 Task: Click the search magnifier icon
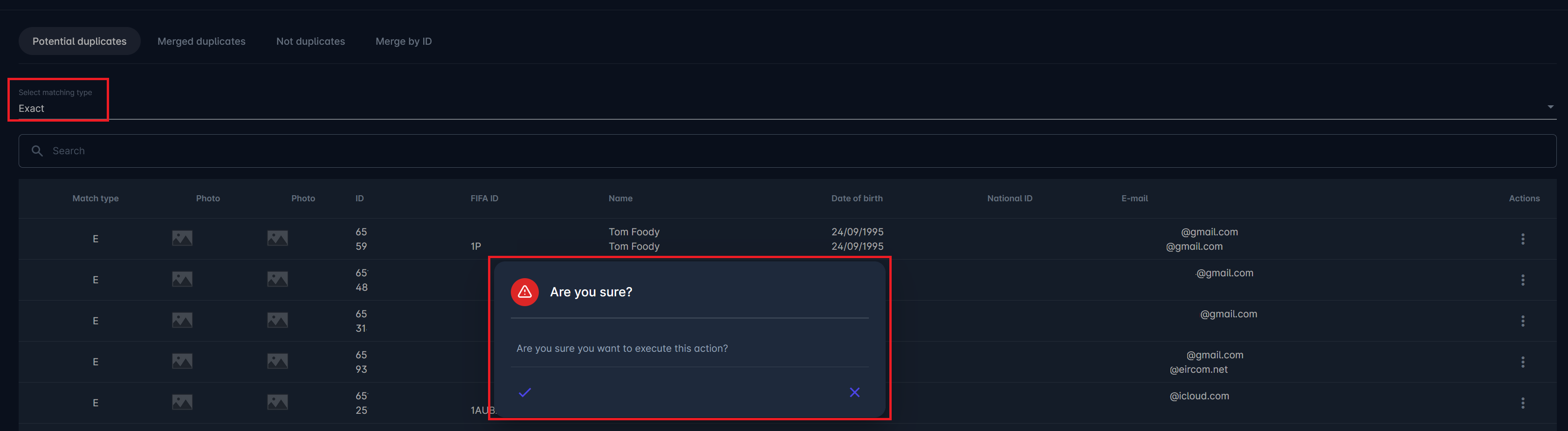(37, 151)
